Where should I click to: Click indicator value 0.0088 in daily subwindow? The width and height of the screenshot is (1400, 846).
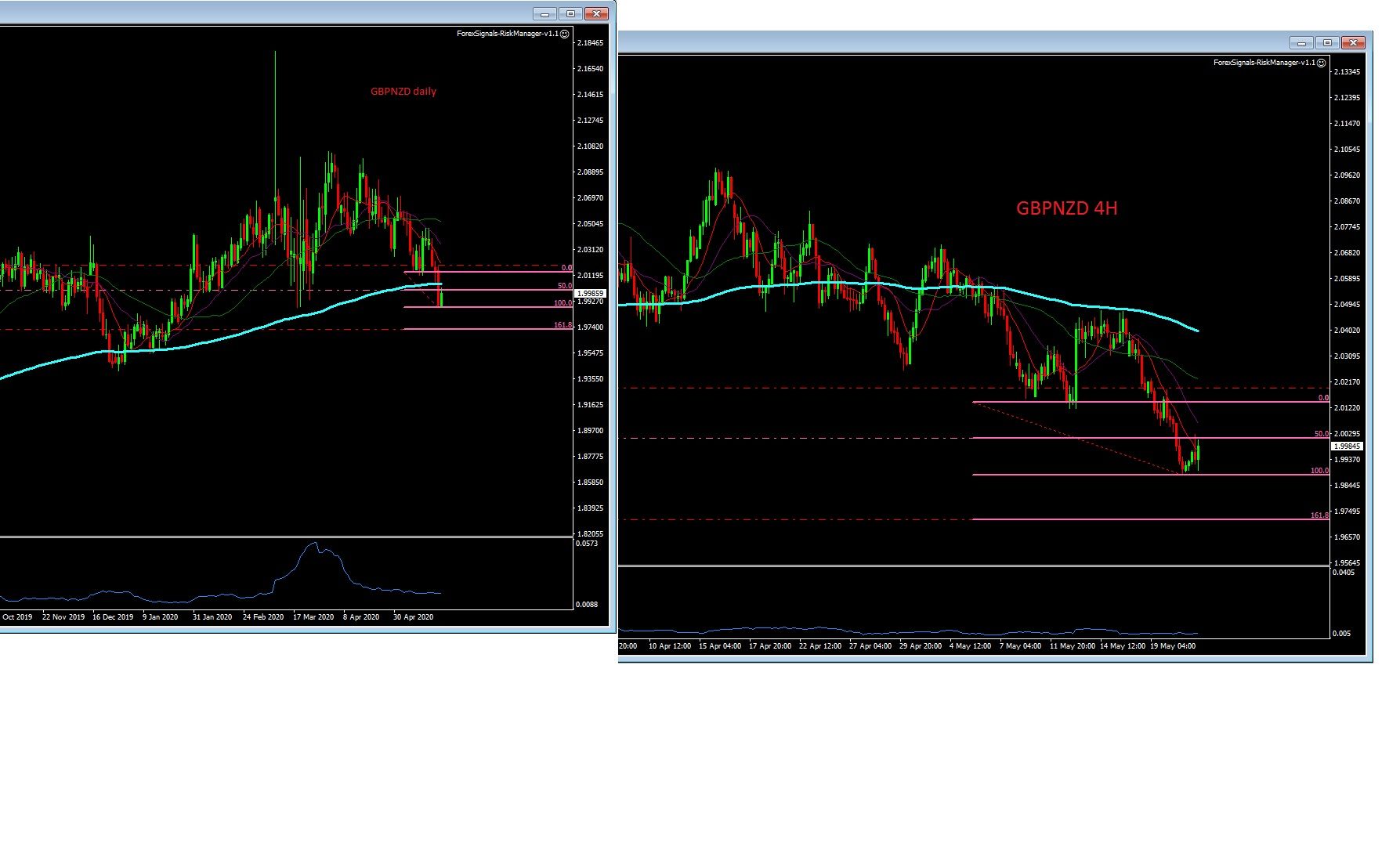[x=587, y=605]
